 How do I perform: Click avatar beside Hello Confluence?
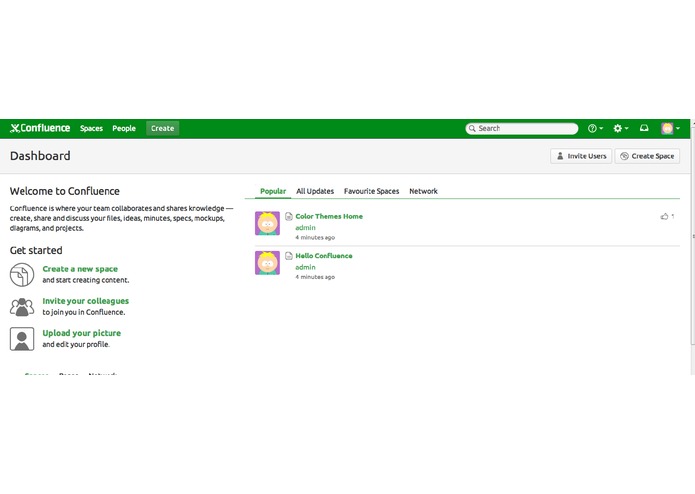pyautogui.click(x=267, y=263)
